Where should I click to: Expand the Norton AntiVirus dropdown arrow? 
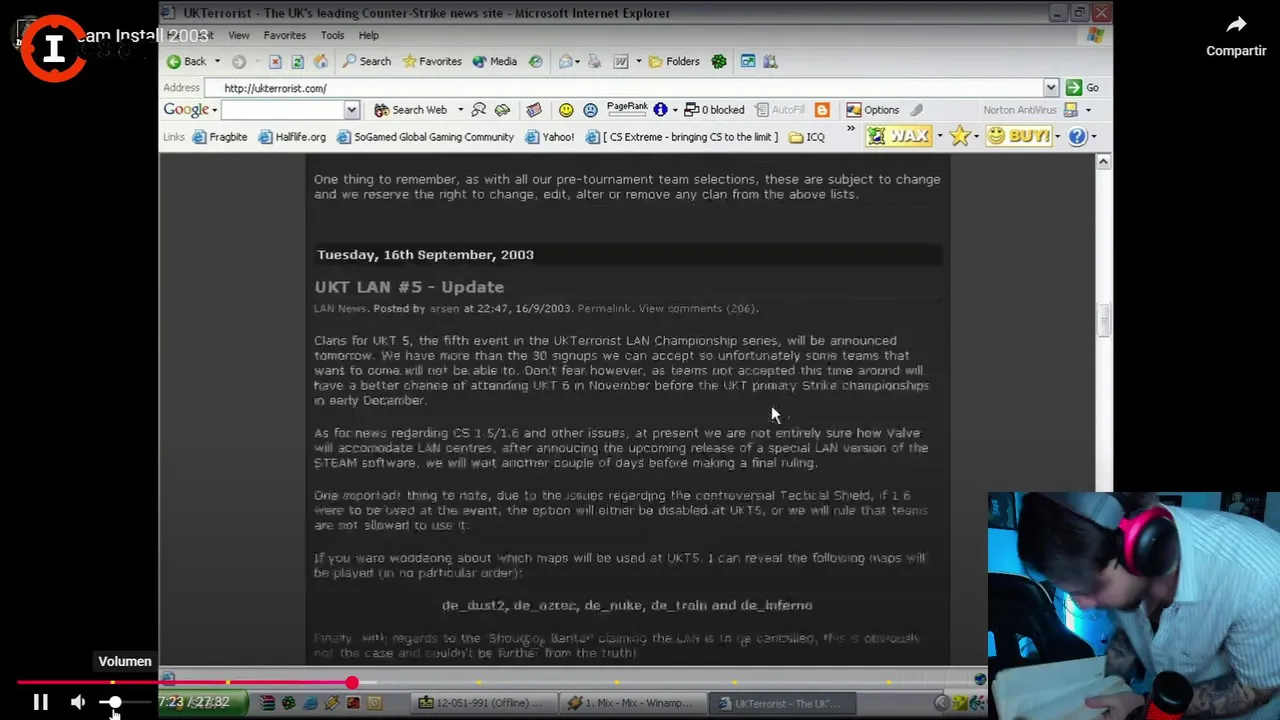pos(1088,110)
